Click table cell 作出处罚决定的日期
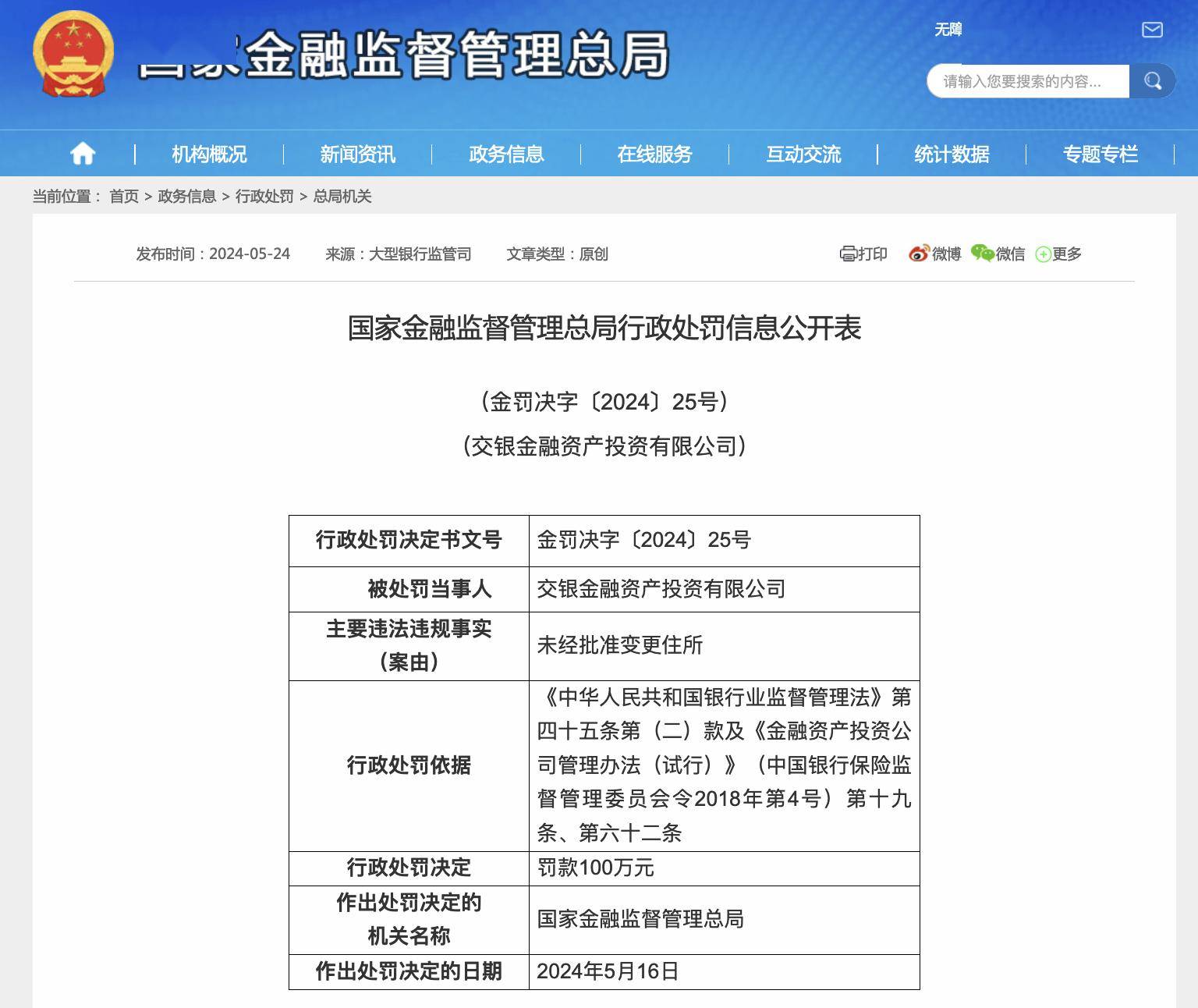The height and width of the screenshot is (1008, 1198). point(409,971)
